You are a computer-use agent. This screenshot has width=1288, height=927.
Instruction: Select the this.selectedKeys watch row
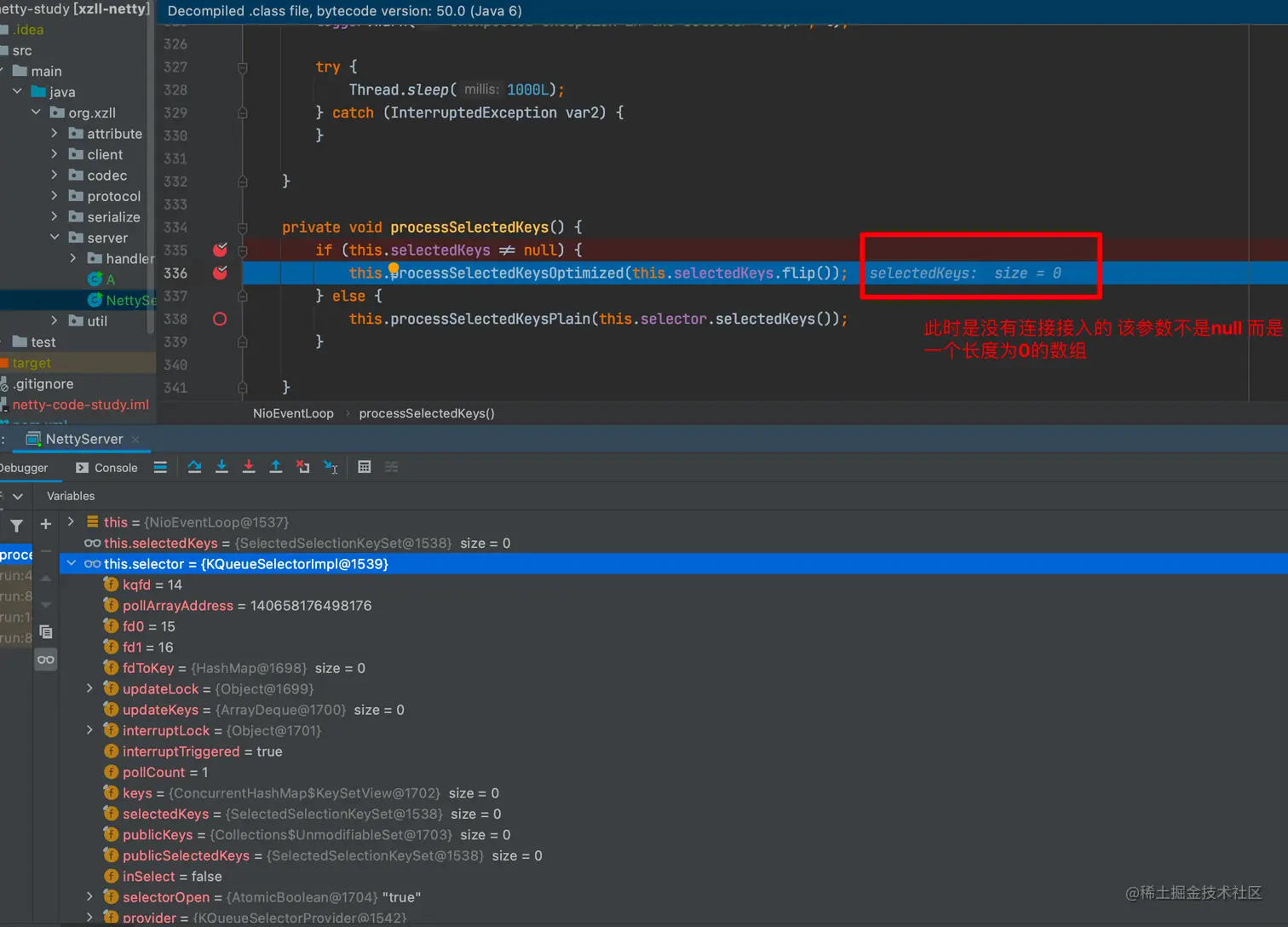[x=673, y=543]
